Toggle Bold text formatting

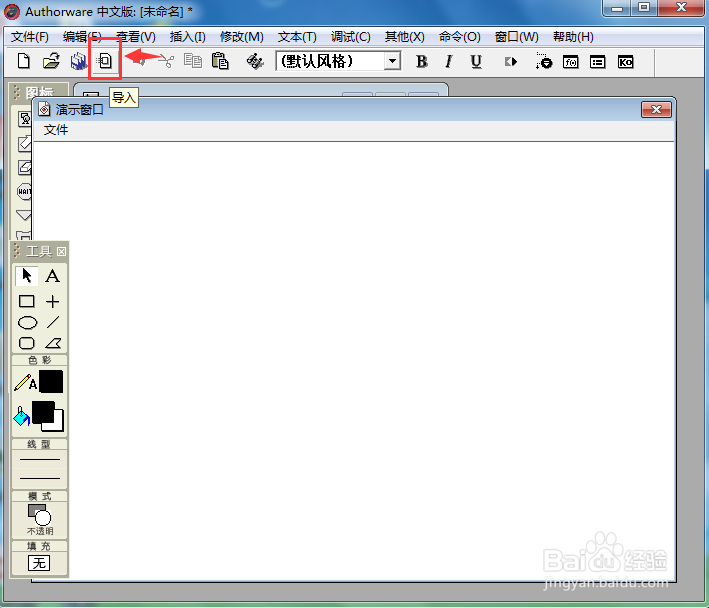point(421,61)
